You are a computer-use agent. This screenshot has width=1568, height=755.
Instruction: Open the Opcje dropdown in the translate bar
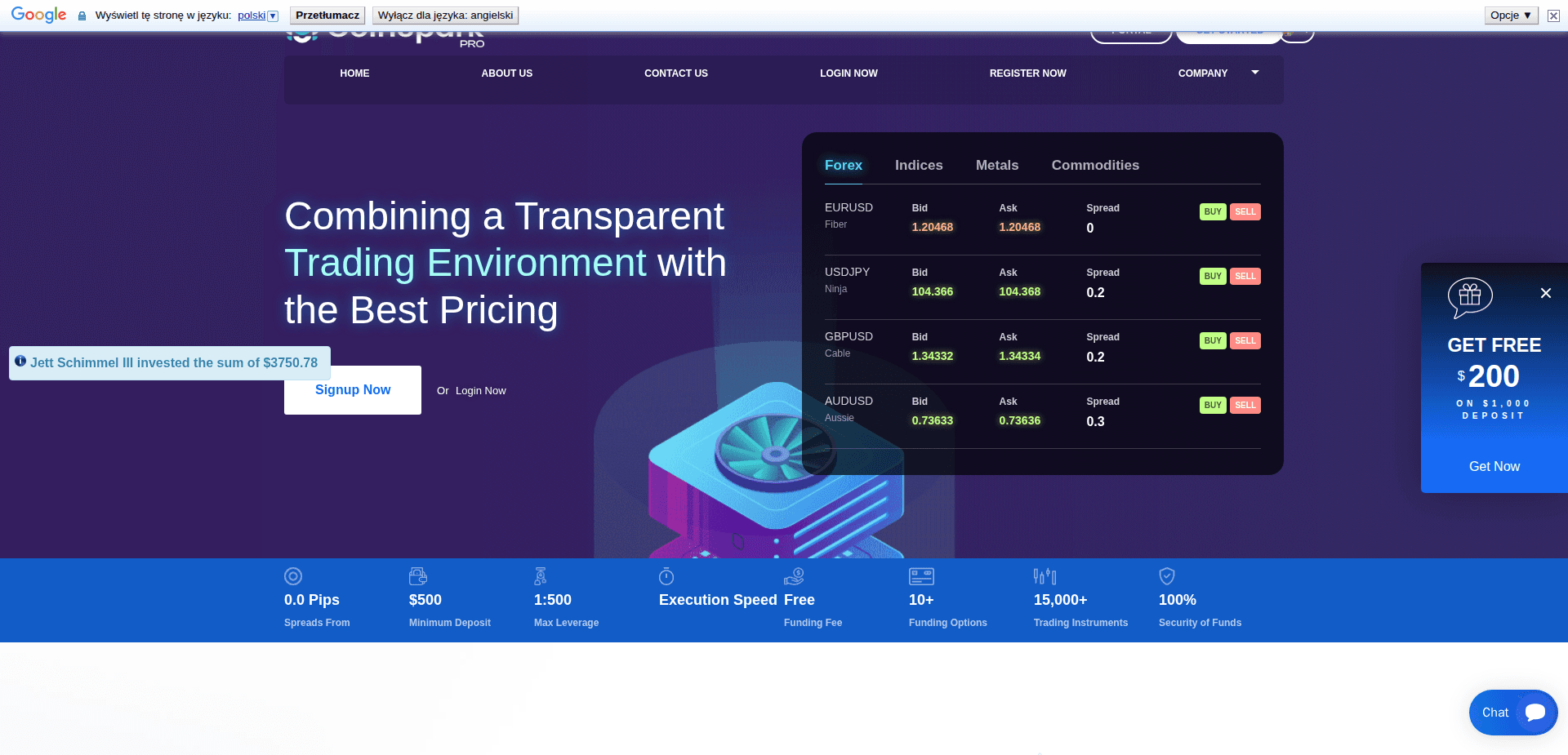click(x=1510, y=15)
